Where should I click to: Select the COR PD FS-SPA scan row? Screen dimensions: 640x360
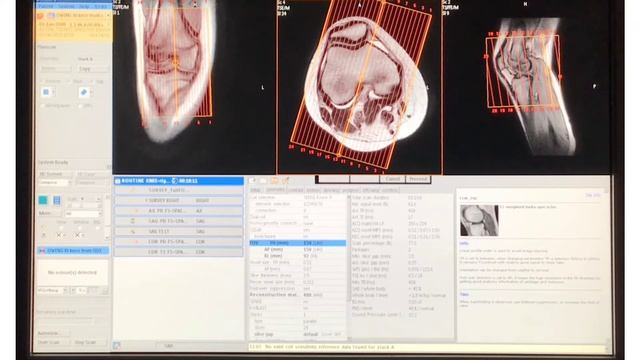click(x=178, y=242)
